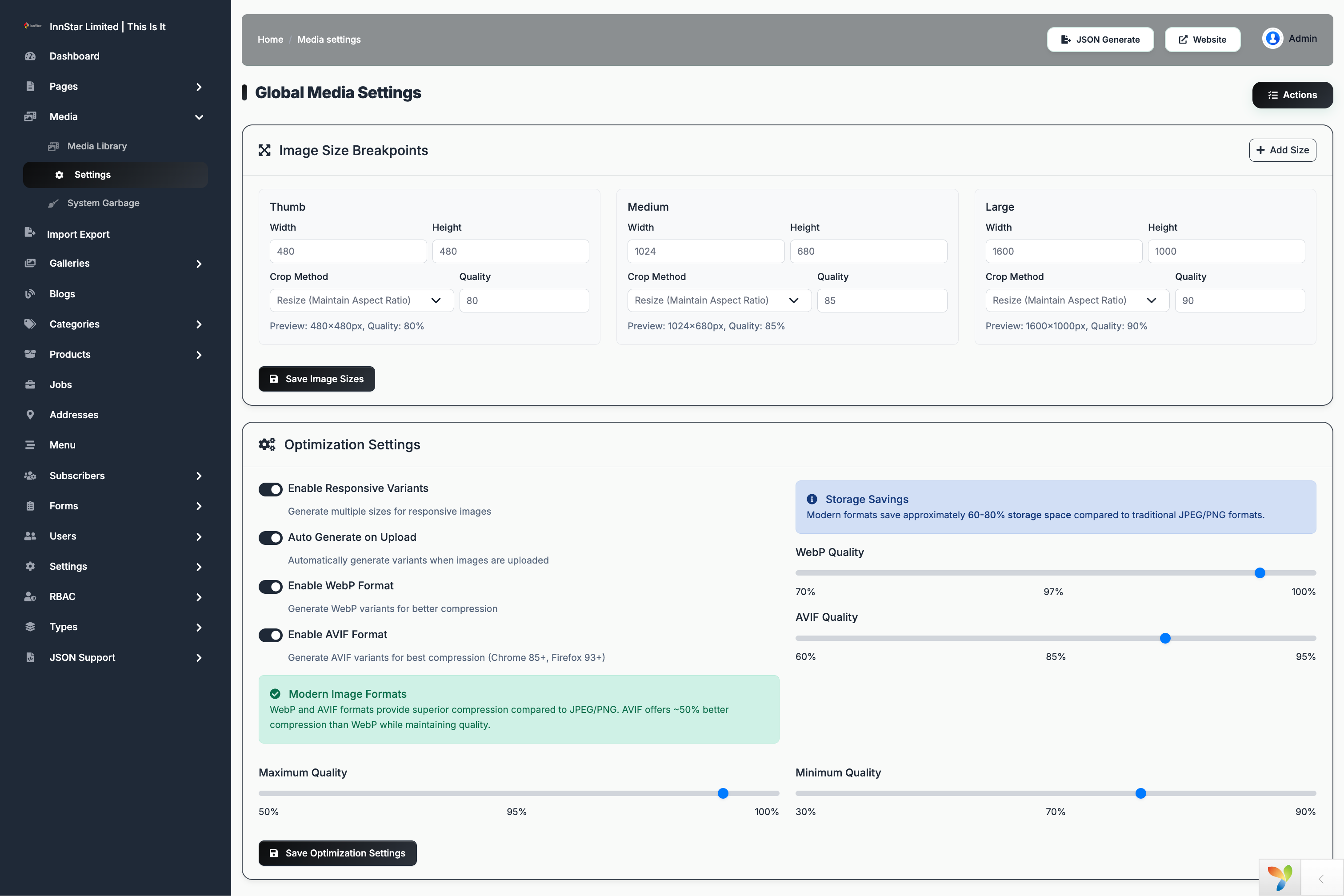Click the Import Export file icon
This screenshot has width=1344, height=896.
[x=30, y=232]
